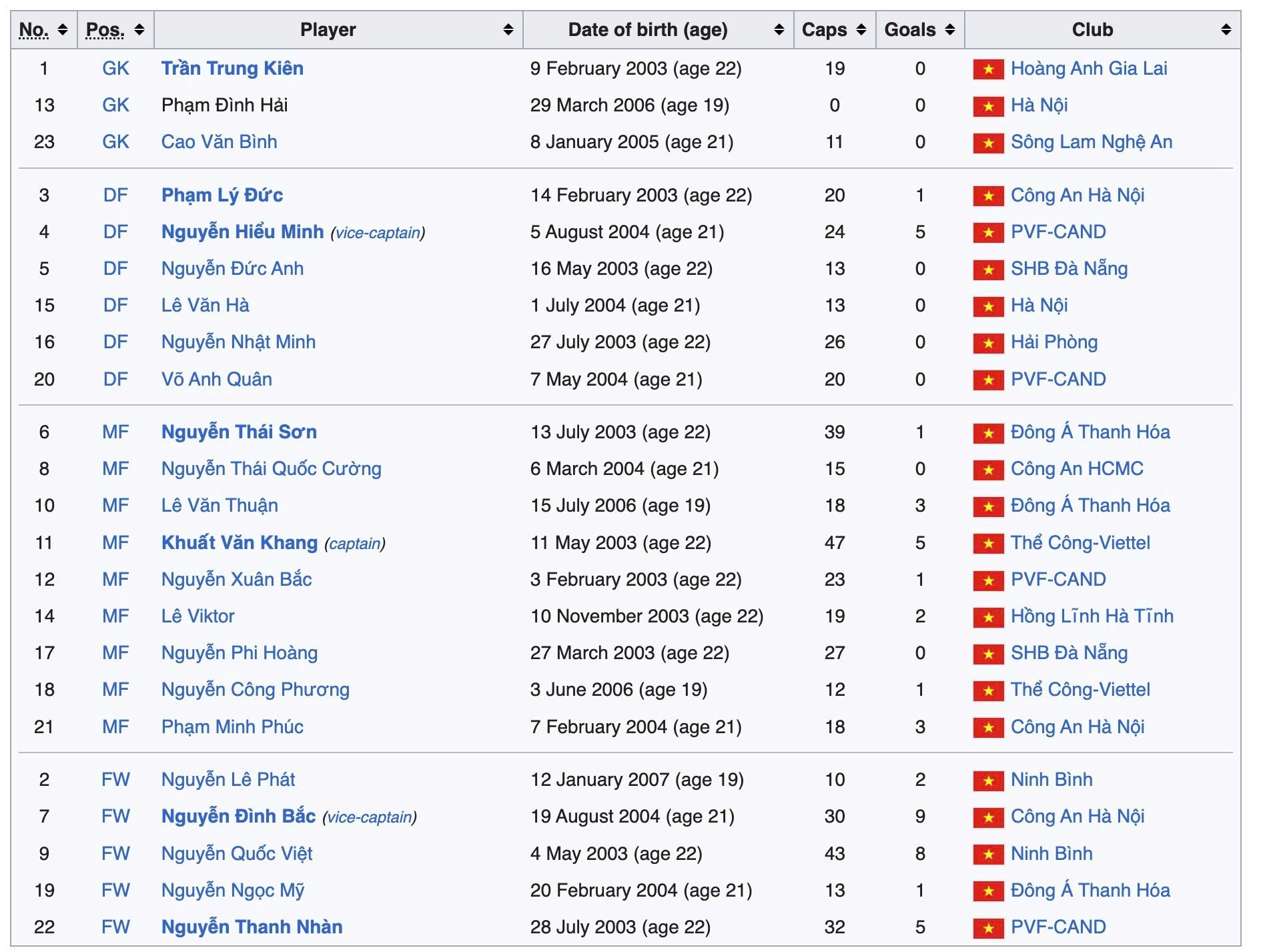Click the flag next to Công An HCMC
Image resolution: width=1263 pixels, height=952 pixels.
pos(988,470)
